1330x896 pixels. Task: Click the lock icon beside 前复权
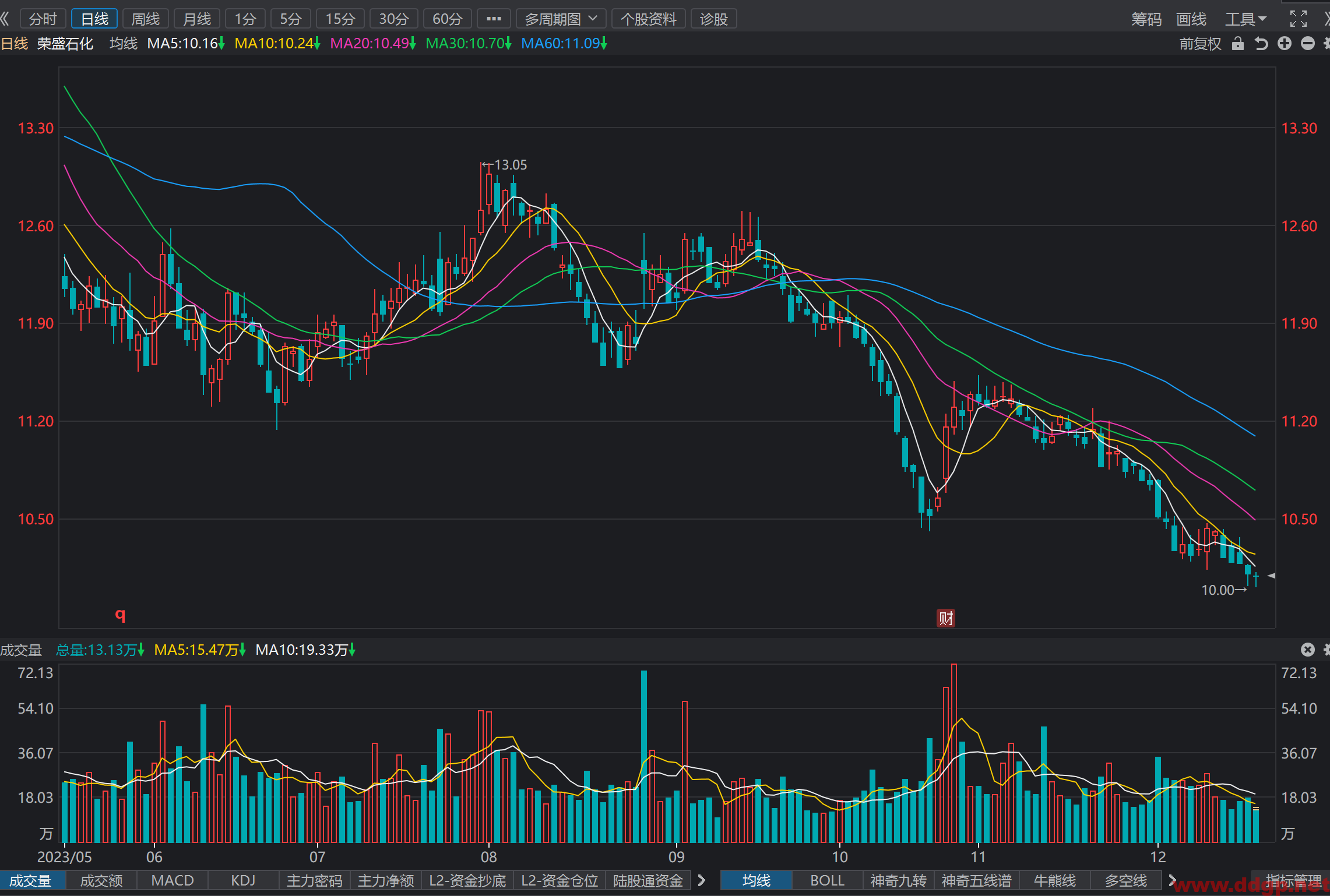point(1238,44)
